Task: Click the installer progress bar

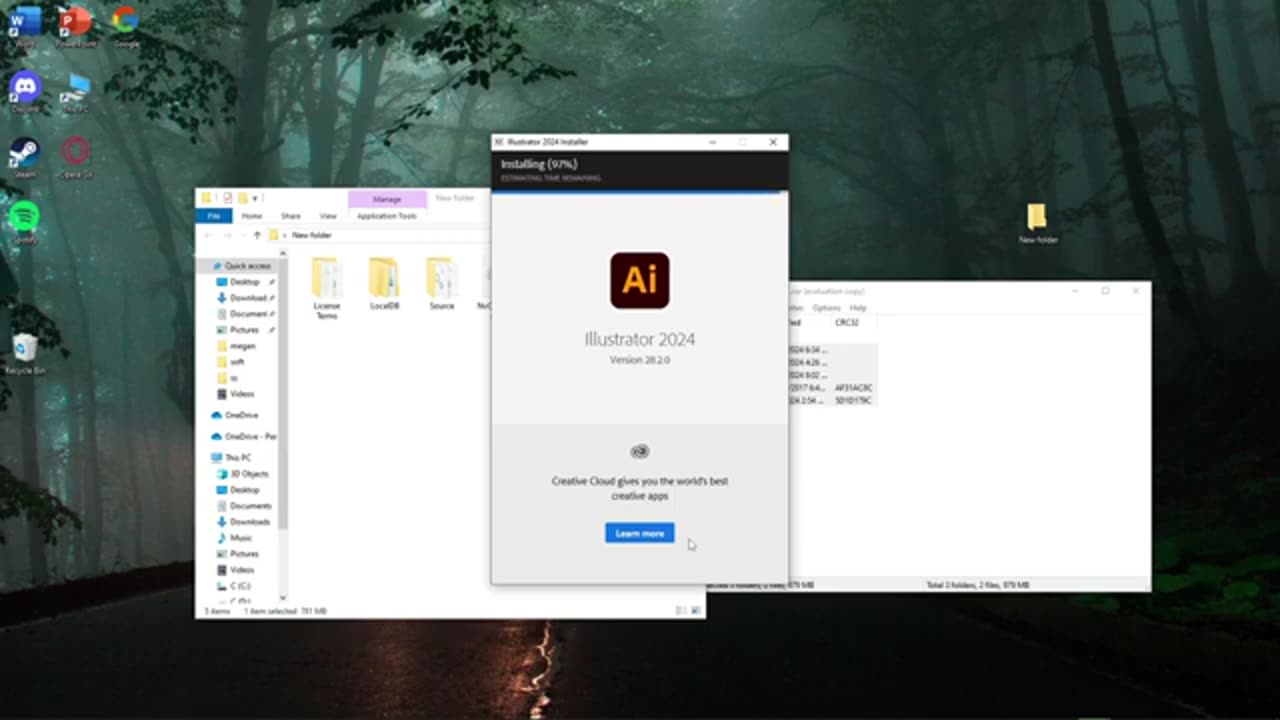Action: 640,190
